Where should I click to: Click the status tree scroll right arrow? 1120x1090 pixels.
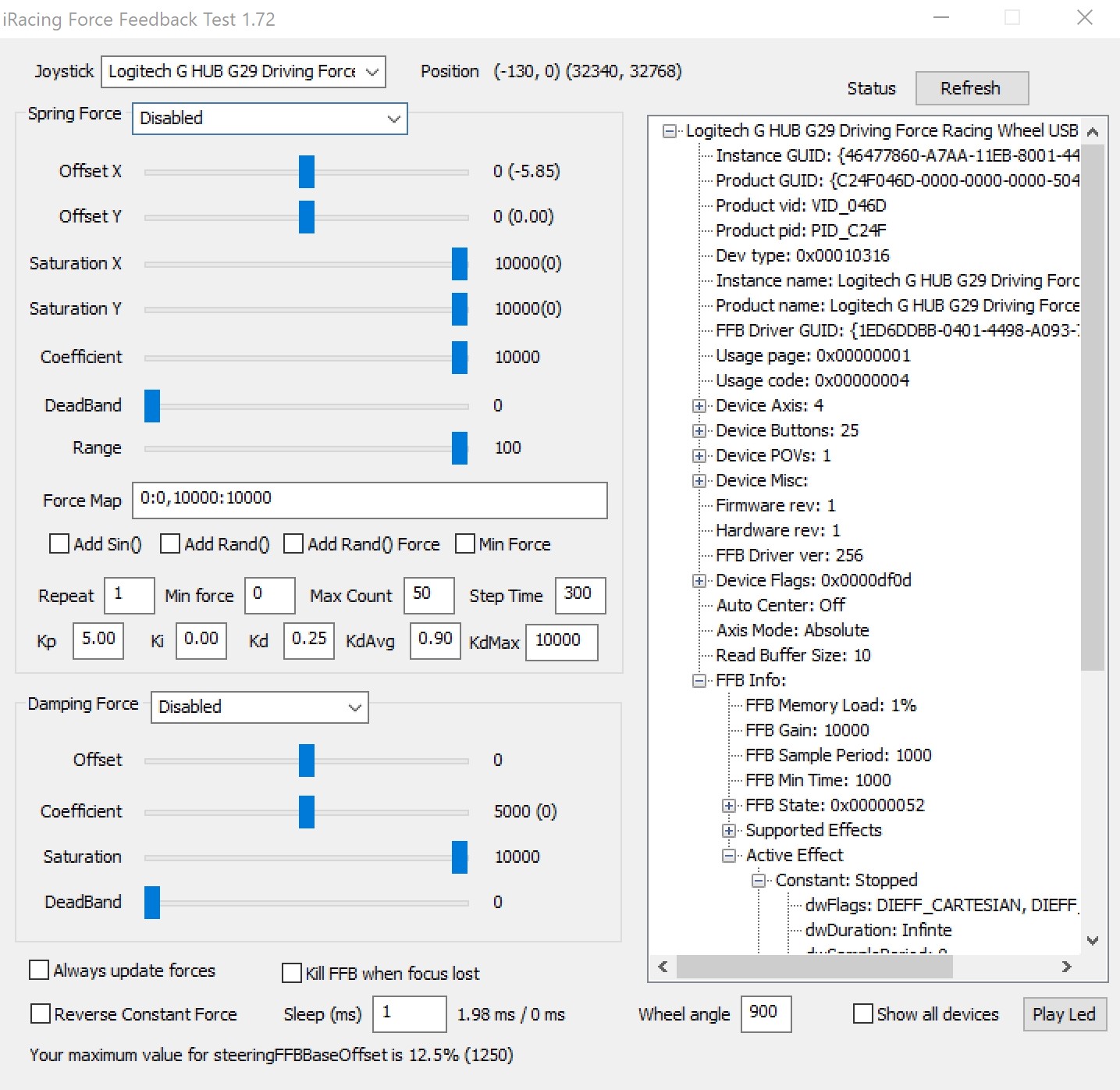1067,967
